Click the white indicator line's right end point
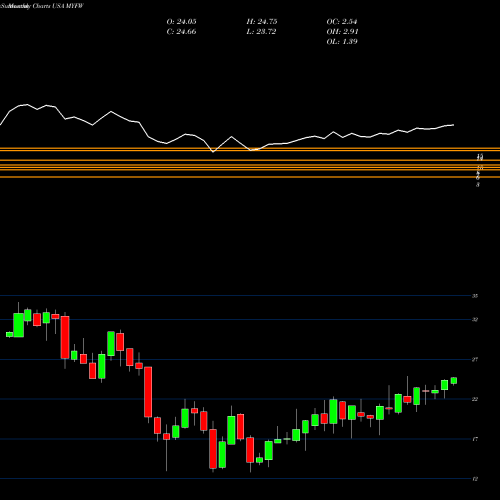500x500 pixels. (x=453, y=125)
